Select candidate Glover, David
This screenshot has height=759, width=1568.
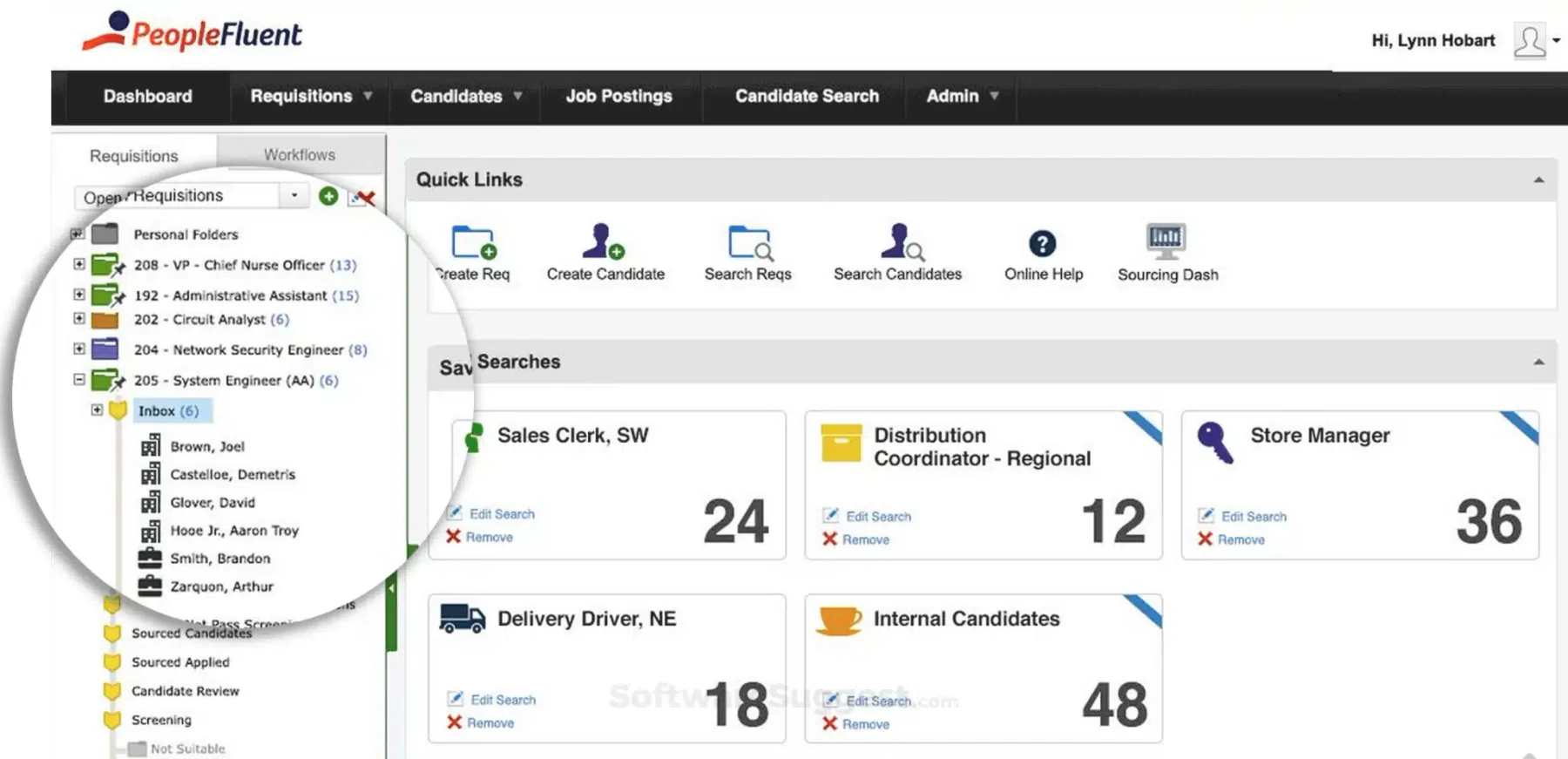click(213, 503)
